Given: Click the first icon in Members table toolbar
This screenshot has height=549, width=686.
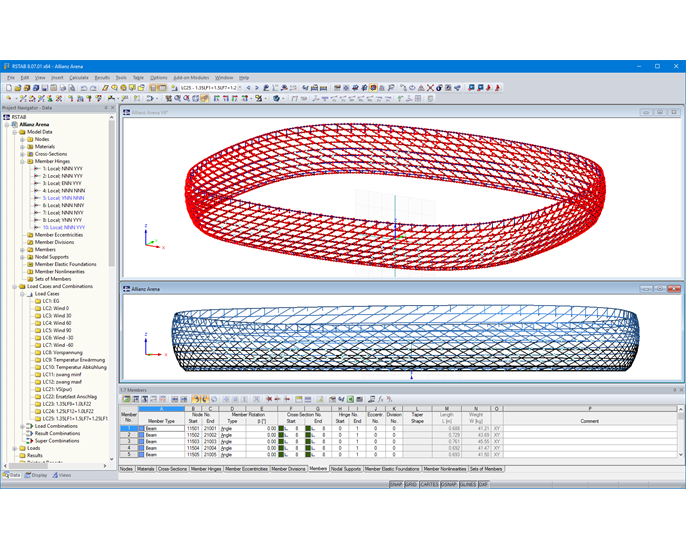Looking at the screenshot, I should [126, 399].
